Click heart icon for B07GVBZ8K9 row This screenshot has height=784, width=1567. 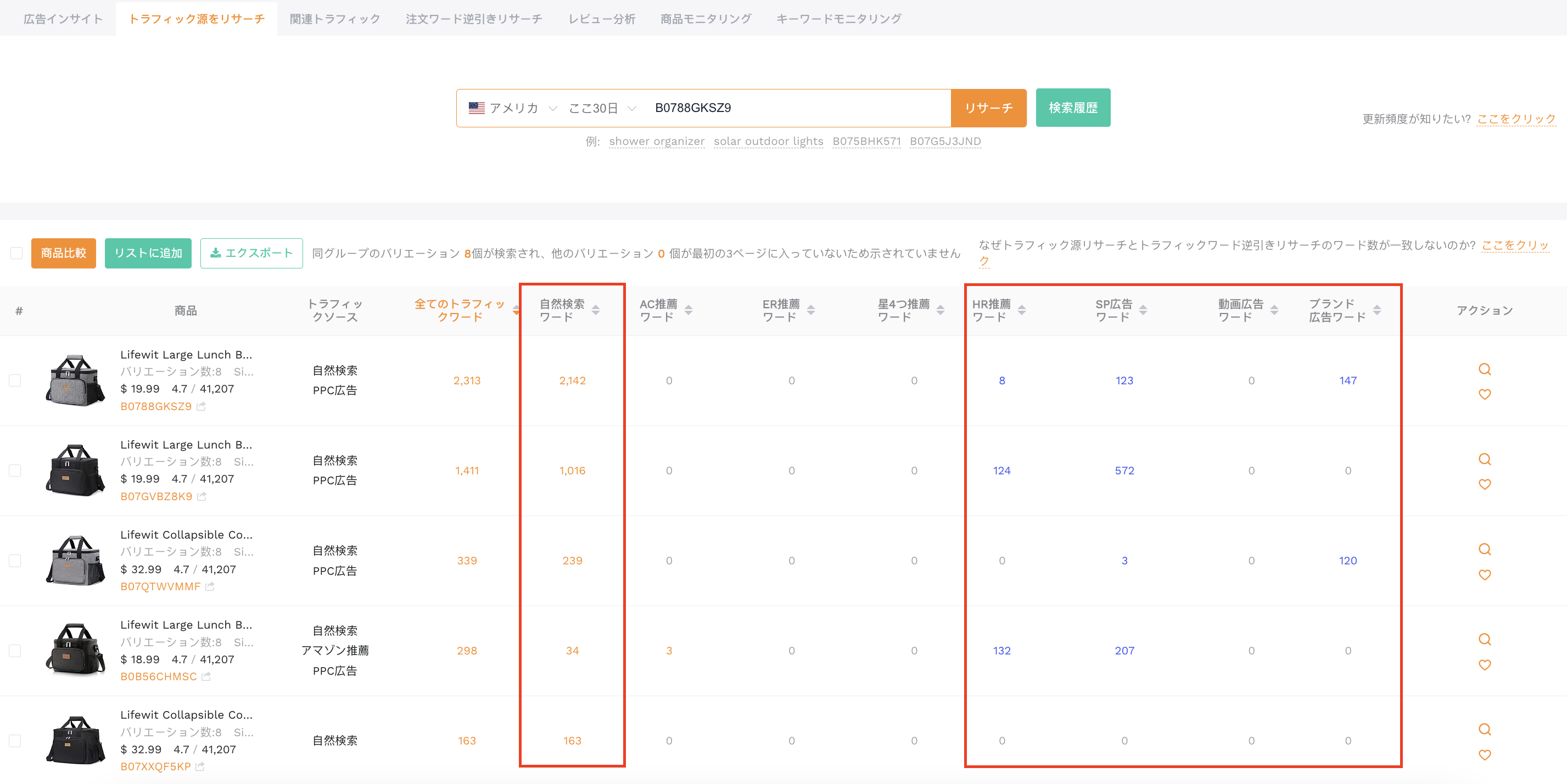click(1484, 484)
